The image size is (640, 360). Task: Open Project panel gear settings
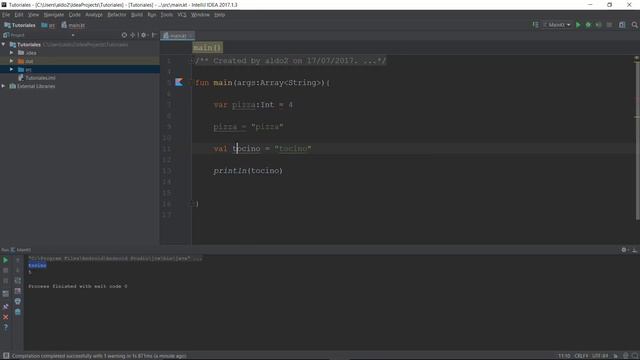click(143, 35)
